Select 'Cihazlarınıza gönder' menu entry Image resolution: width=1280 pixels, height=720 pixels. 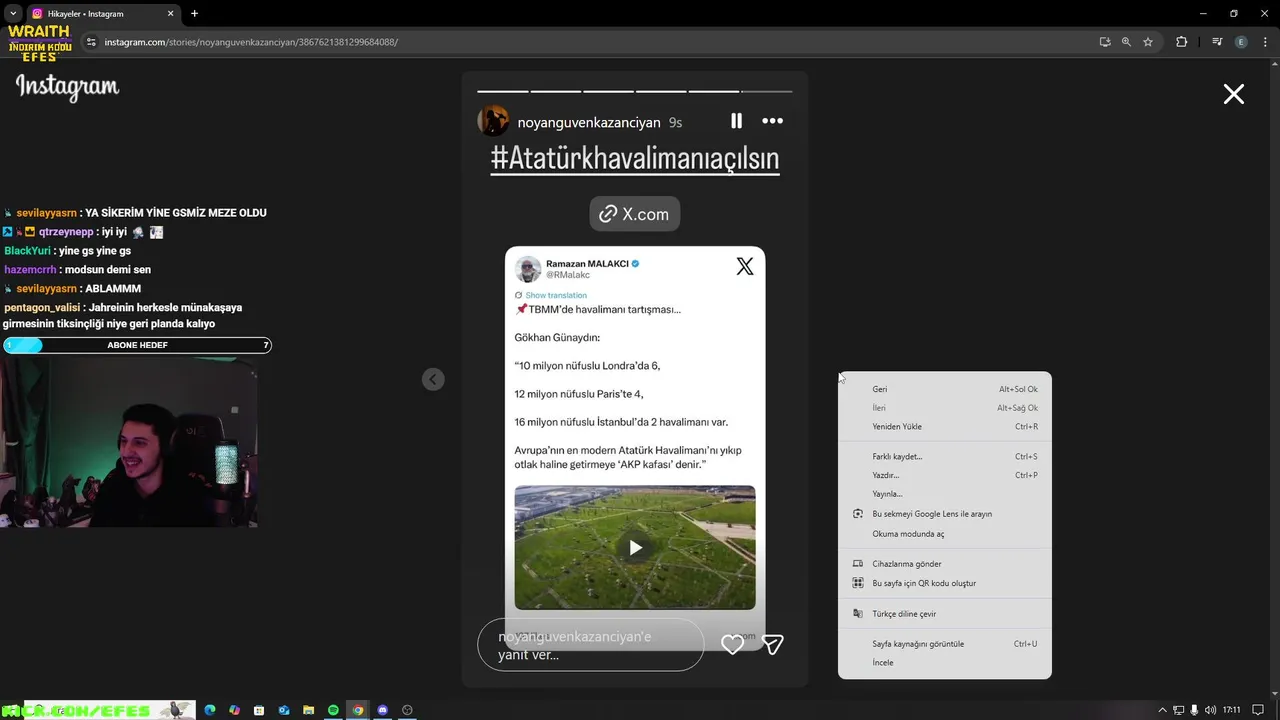[945, 564]
